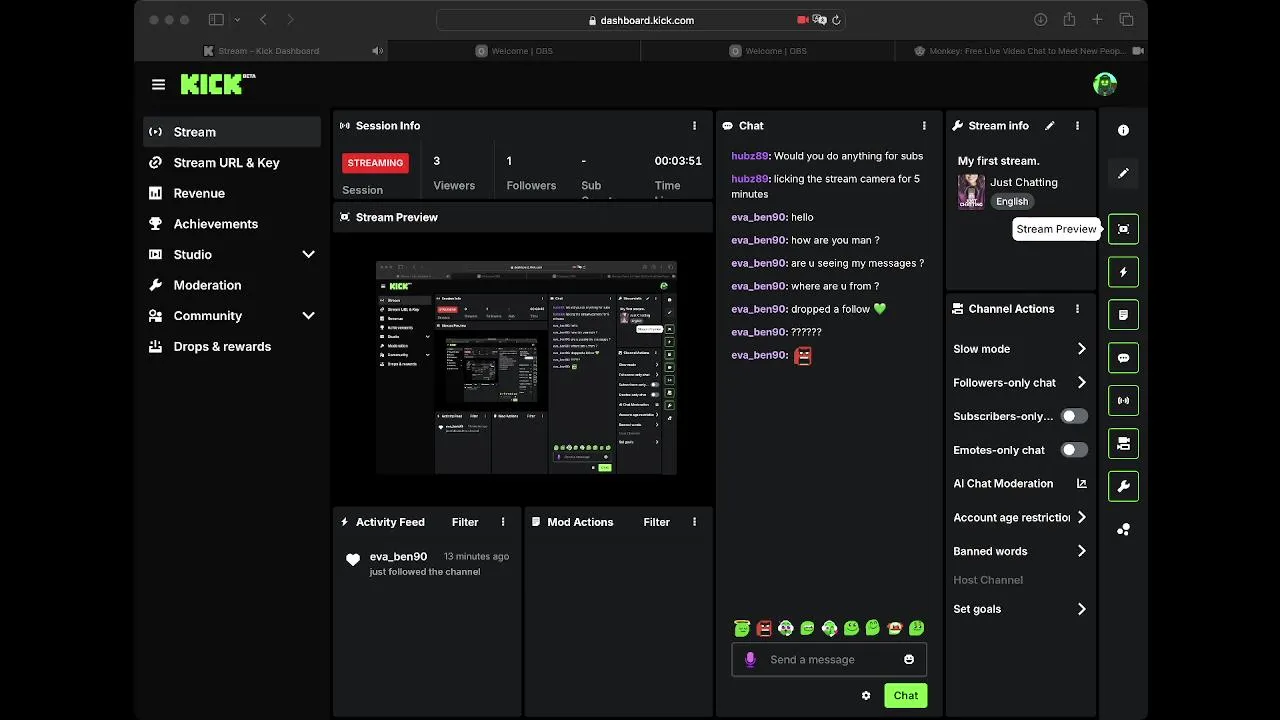Toggle the wrench Stream info icon in right rail

pyautogui.click(x=1123, y=486)
